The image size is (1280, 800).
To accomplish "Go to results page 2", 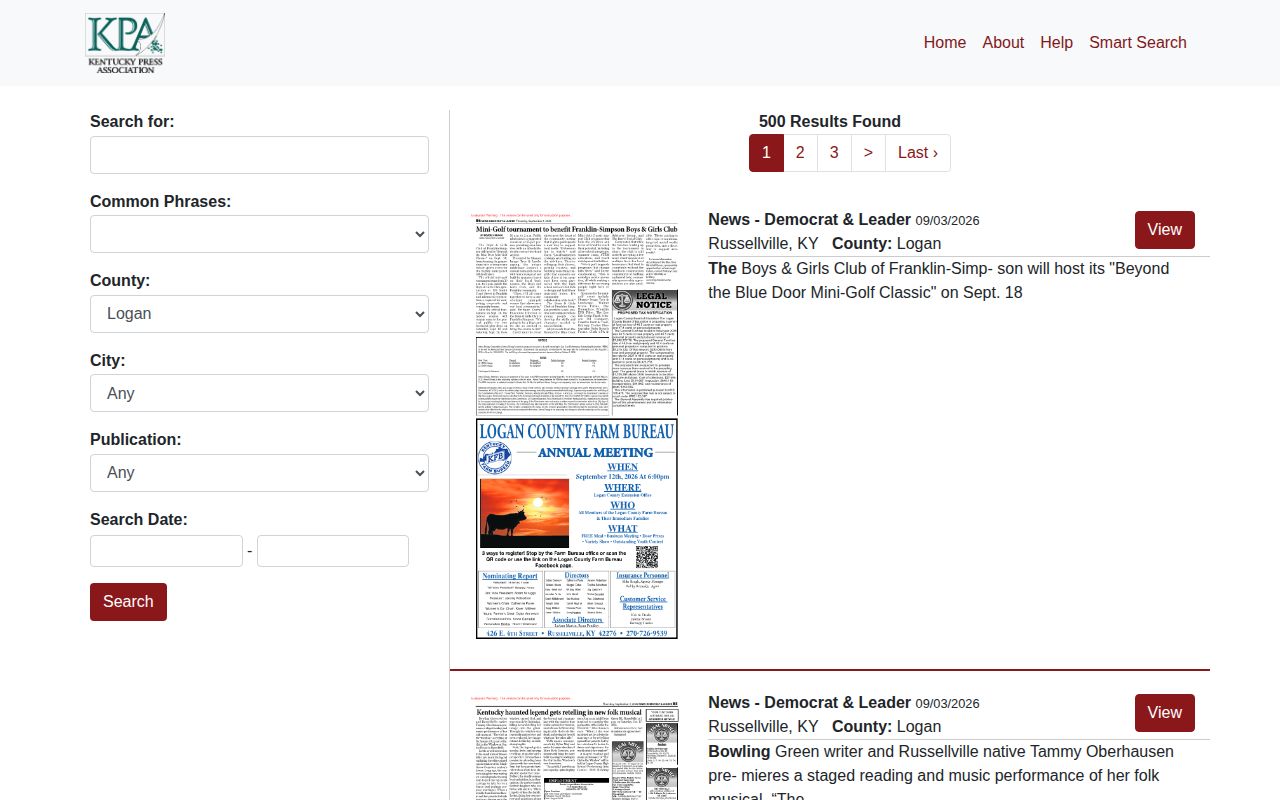I will tap(800, 153).
